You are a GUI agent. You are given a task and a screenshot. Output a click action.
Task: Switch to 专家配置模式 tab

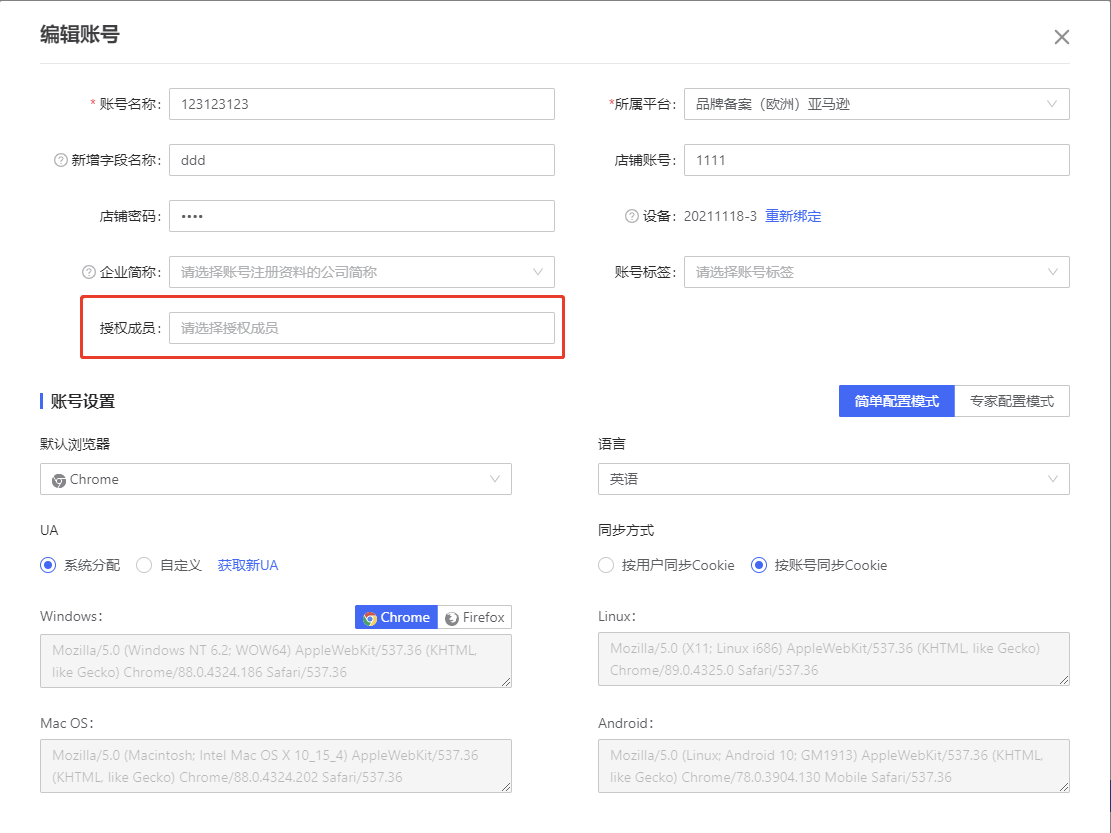[x=1013, y=400]
